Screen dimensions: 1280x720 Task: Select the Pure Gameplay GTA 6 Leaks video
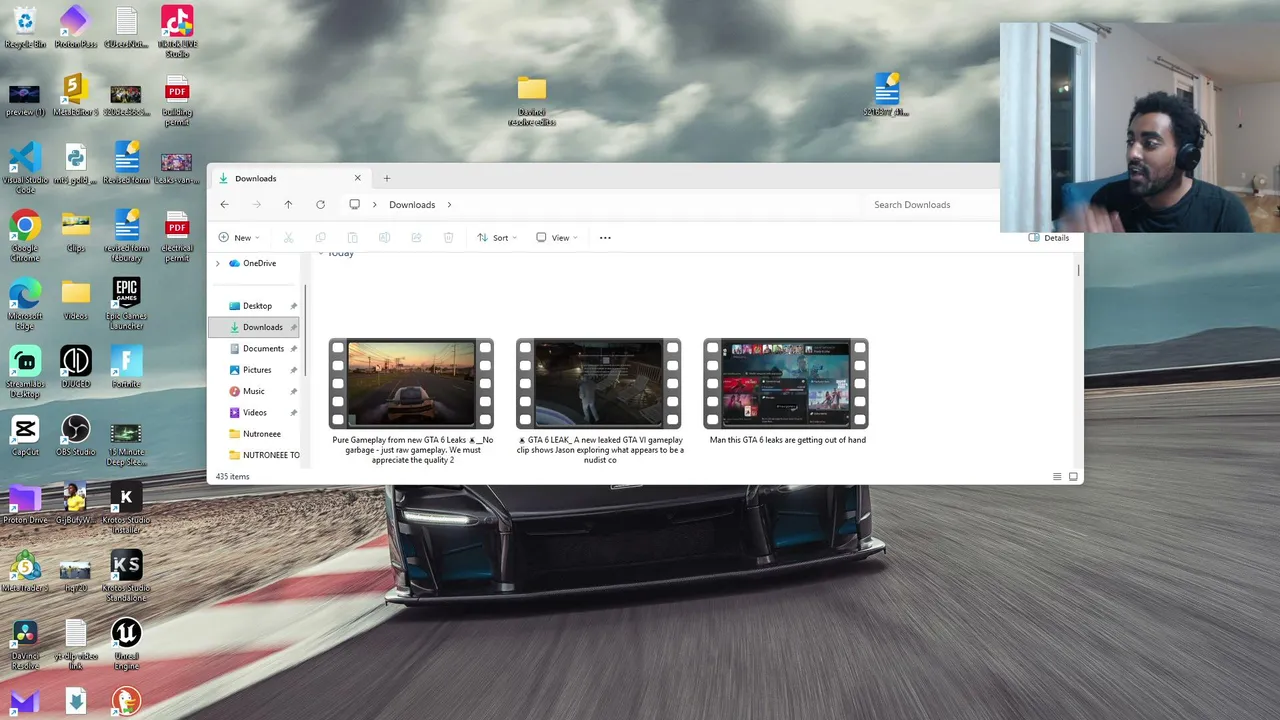click(411, 401)
